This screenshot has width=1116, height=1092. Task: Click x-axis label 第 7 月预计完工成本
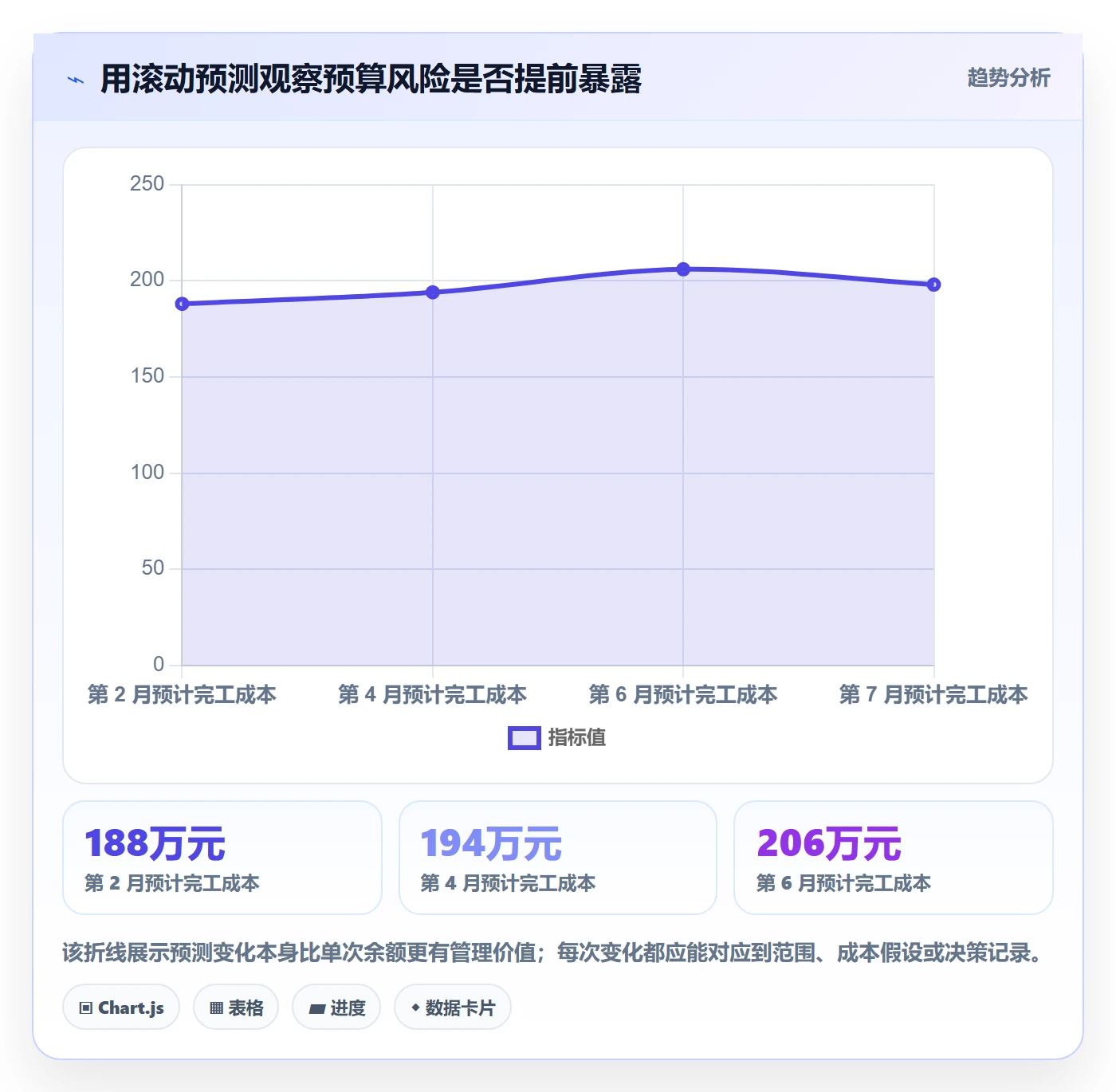click(x=933, y=695)
